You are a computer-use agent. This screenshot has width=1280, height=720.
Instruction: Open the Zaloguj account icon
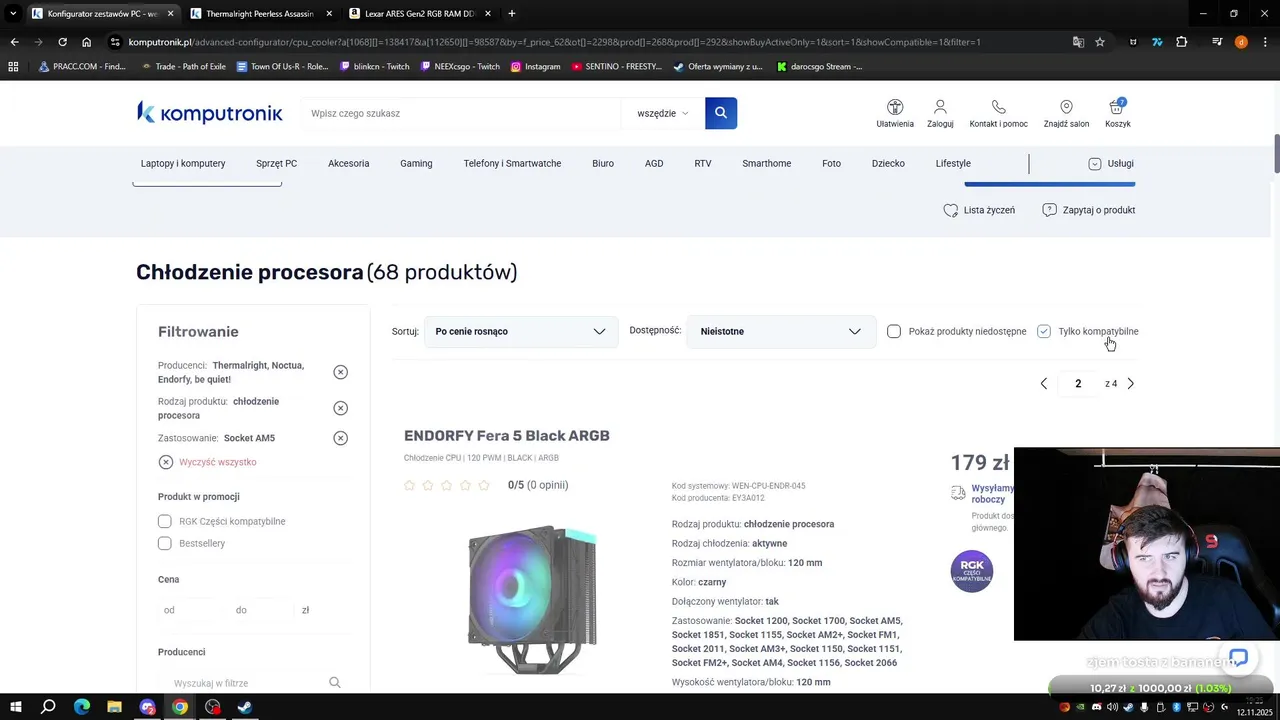940,107
